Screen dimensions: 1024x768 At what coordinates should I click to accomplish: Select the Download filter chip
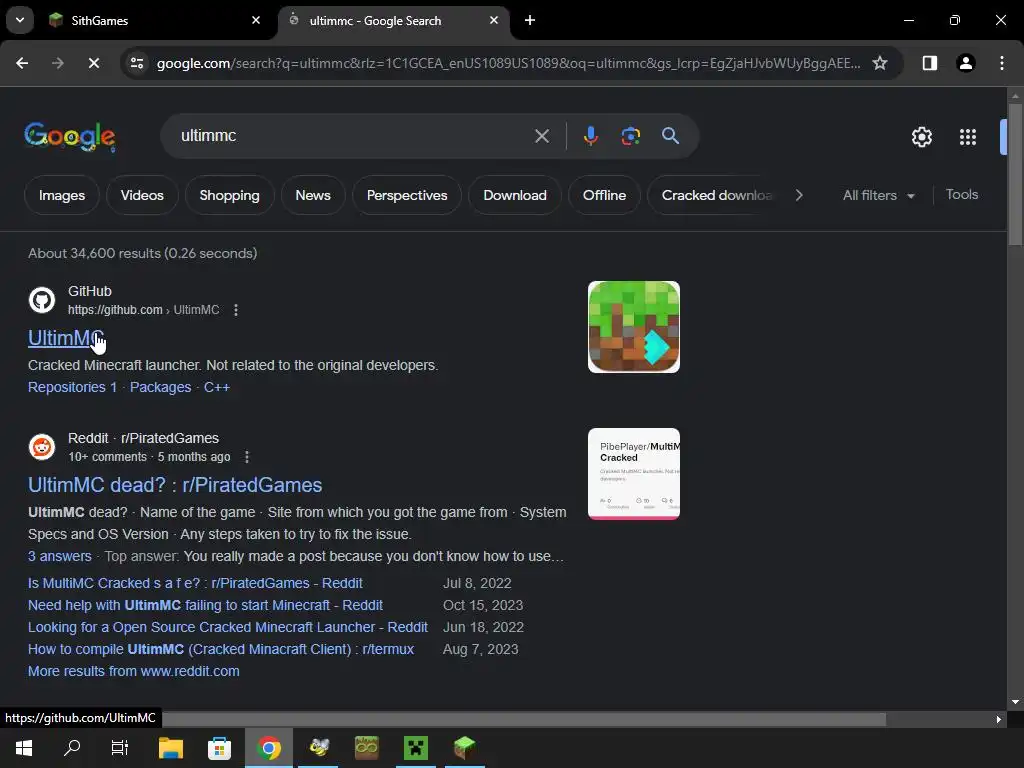[515, 195]
